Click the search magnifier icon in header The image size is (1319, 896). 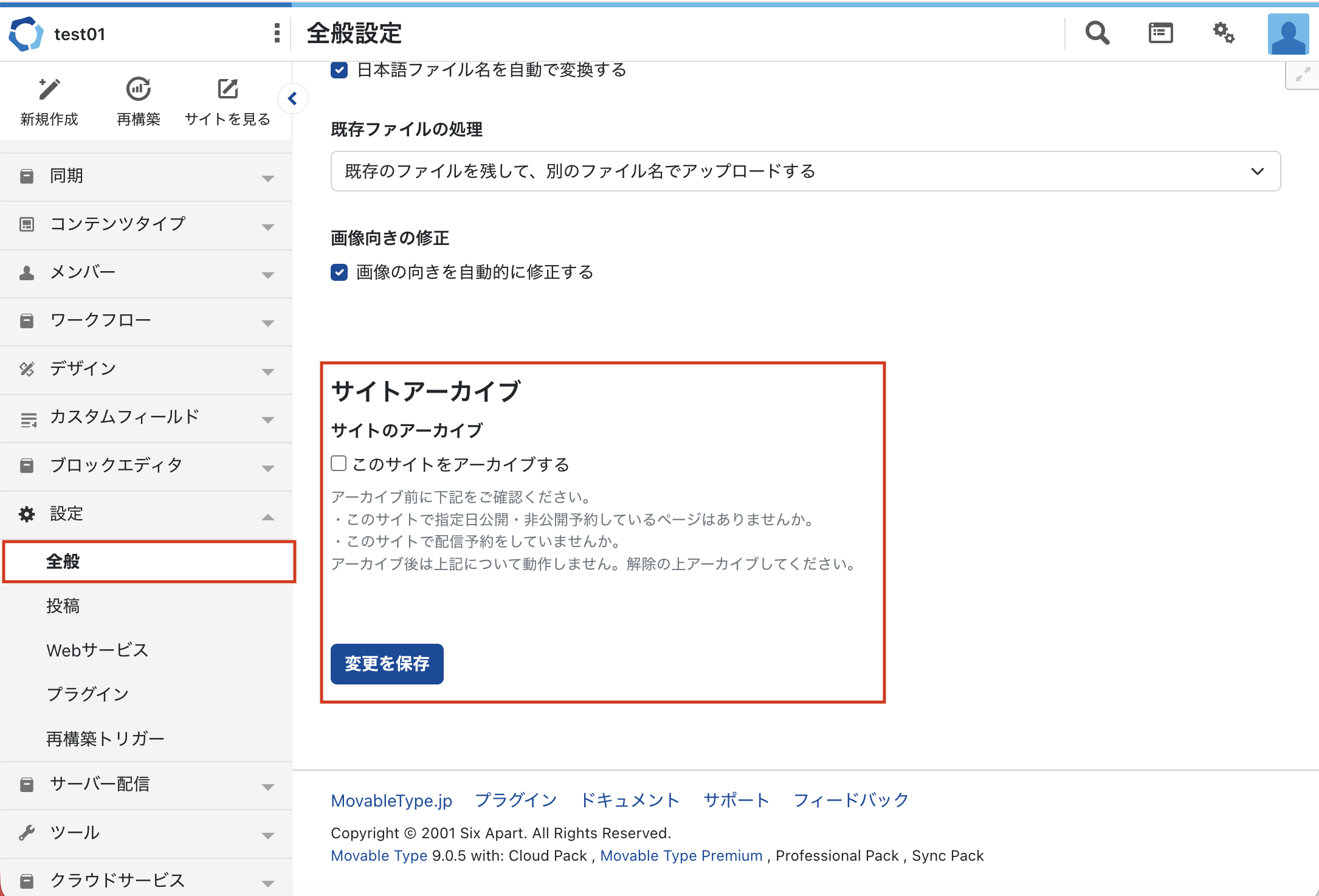point(1097,33)
